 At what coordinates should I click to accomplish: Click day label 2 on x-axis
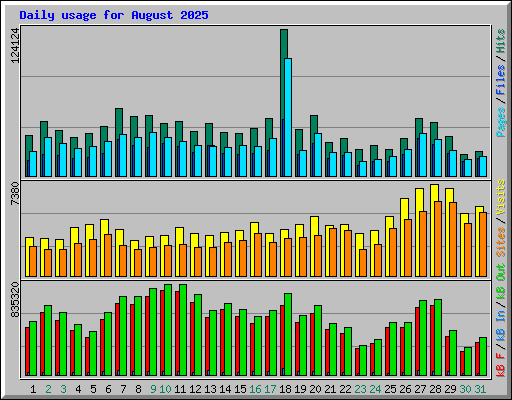(48, 389)
